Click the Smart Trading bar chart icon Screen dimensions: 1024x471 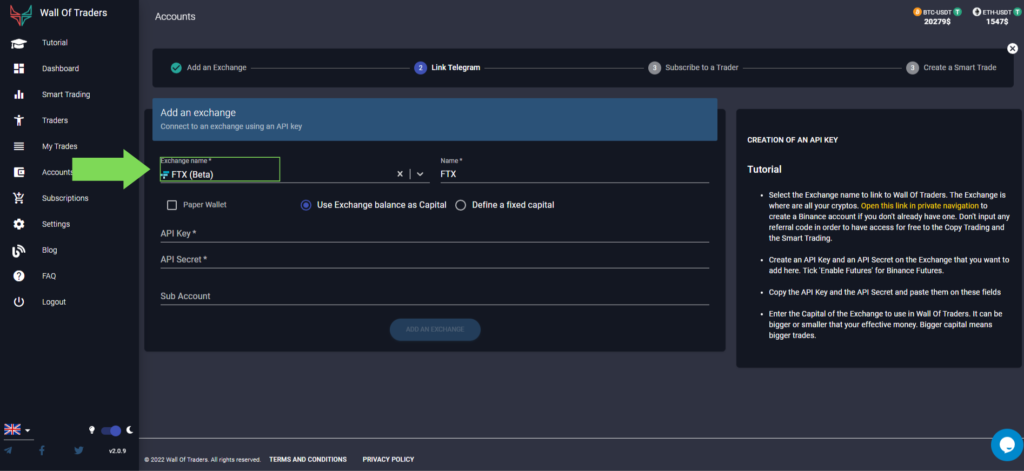[18, 95]
